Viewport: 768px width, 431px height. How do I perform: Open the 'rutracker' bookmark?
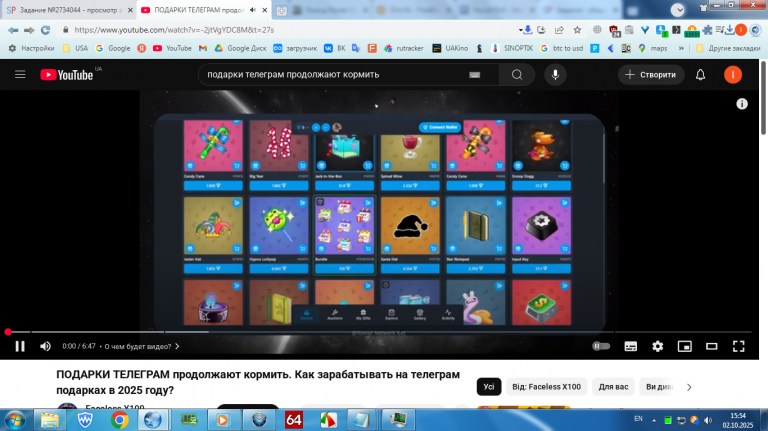click(x=404, y=48)
